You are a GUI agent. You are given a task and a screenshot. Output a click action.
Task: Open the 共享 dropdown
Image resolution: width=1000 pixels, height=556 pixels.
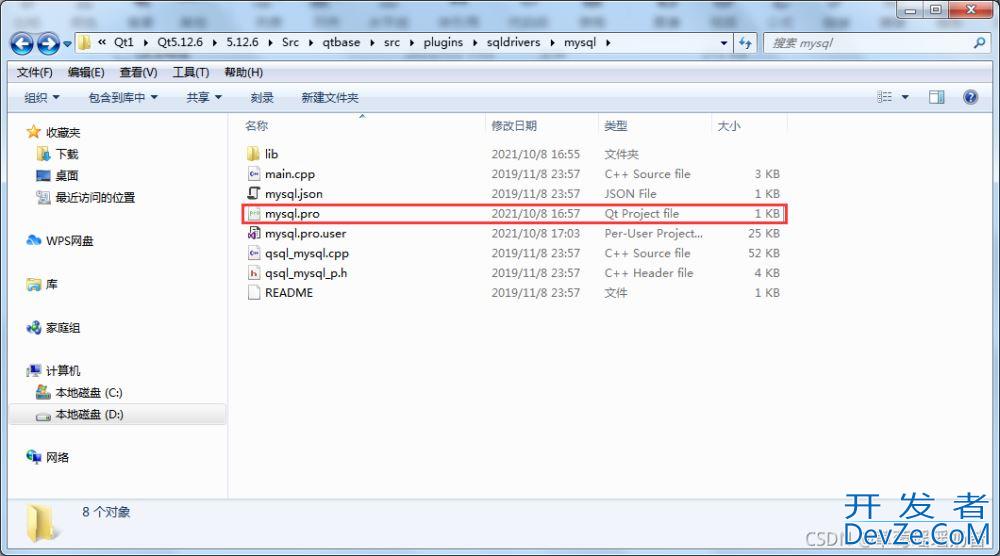coord(204,98)
